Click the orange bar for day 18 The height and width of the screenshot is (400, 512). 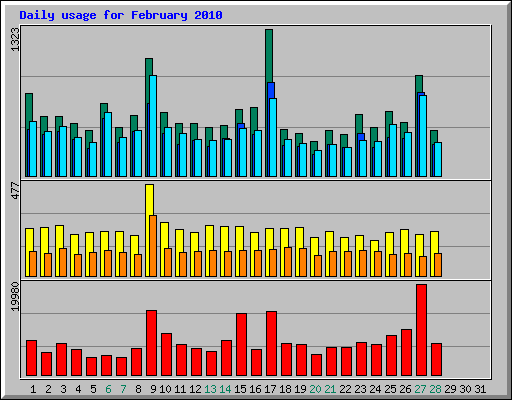point(288,262)
